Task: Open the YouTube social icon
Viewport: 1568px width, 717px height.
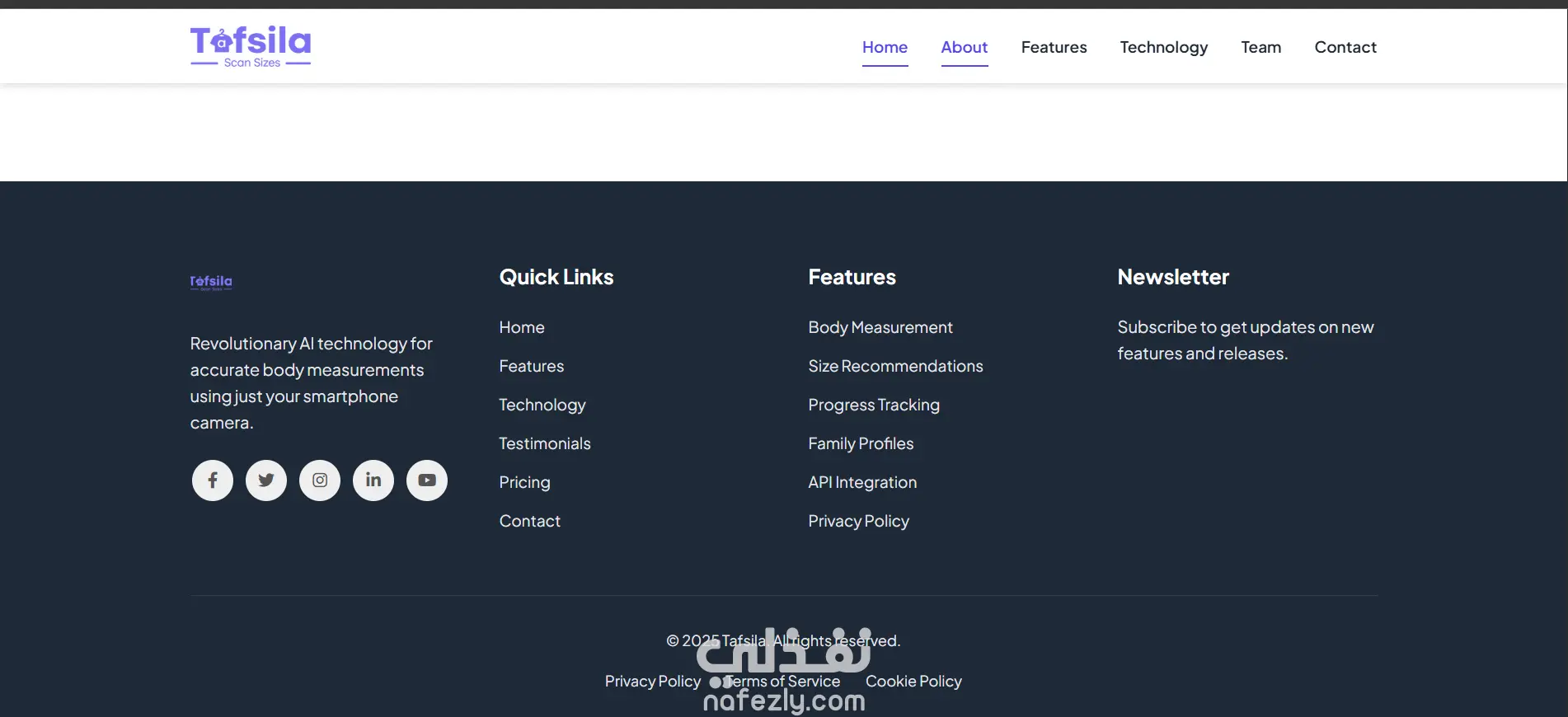Action: [427, 480]
